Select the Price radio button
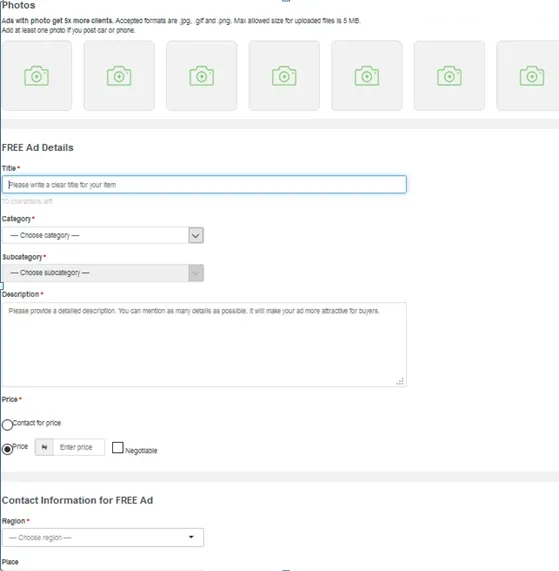The image size is (559, 571). [x=7, y=449]
